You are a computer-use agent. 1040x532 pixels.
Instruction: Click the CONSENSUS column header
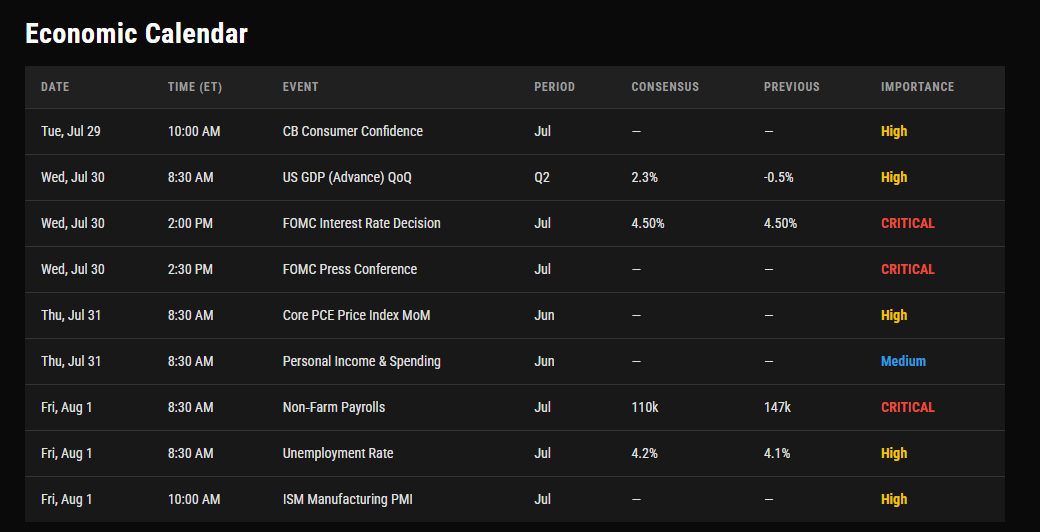[x=665, y=87]
